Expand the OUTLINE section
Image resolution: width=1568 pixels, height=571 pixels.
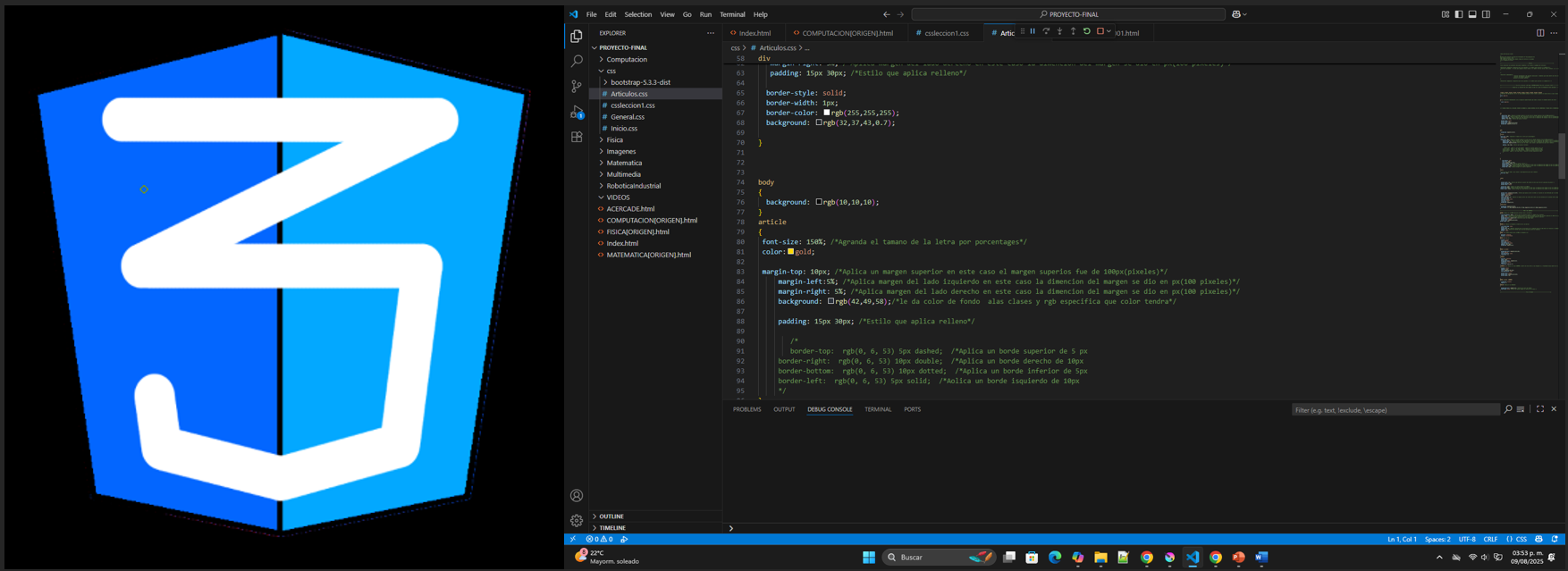tap(656, 516)
